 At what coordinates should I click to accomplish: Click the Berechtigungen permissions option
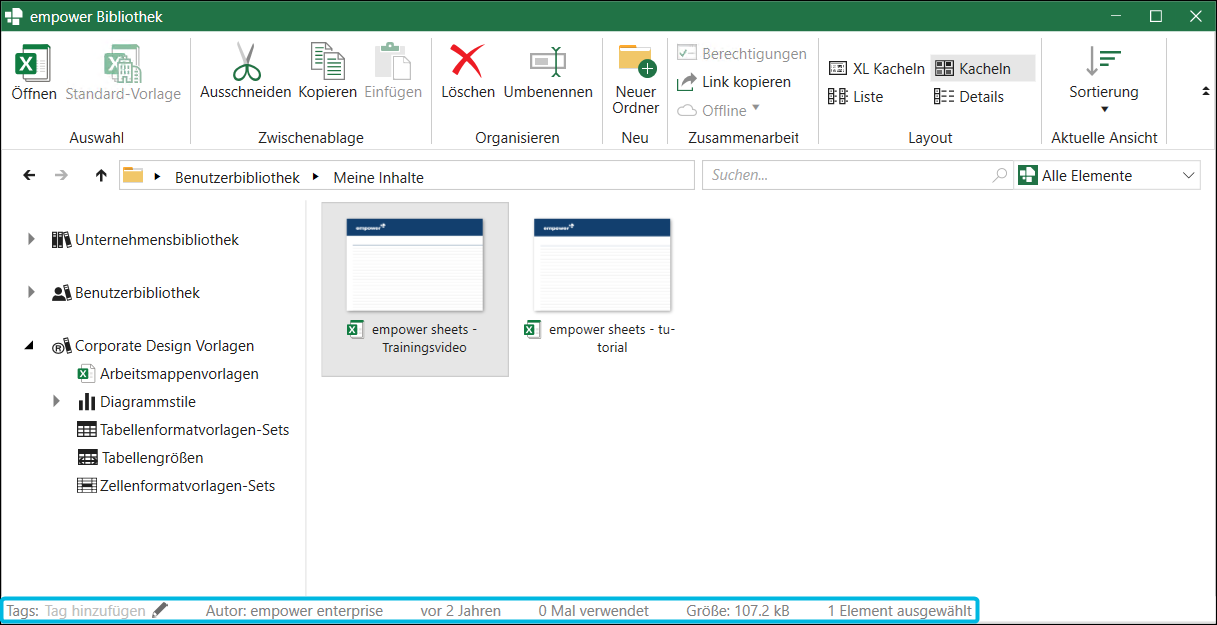(742, 54)
